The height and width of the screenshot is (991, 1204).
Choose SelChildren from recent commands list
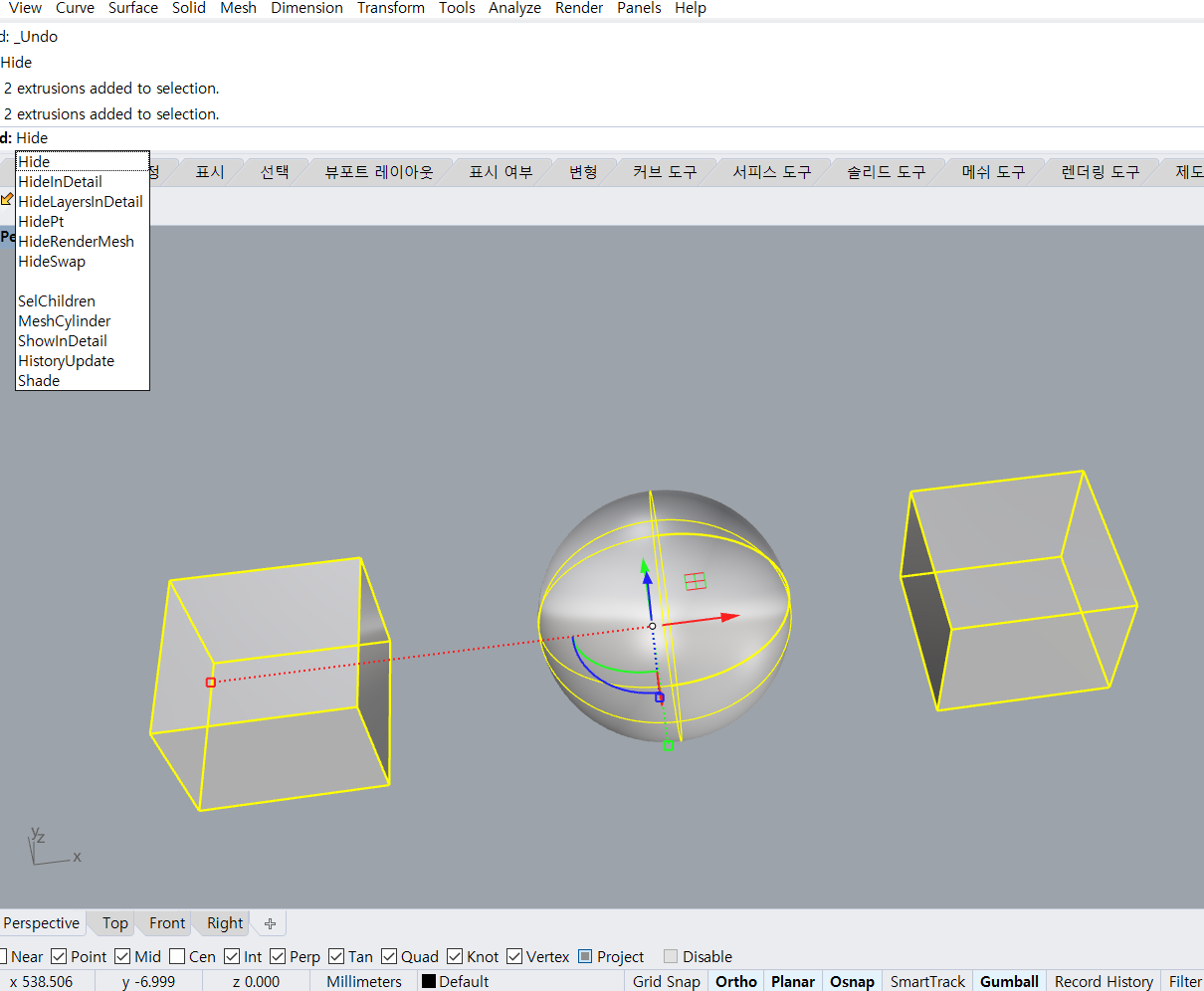click(x=83, y=300)
